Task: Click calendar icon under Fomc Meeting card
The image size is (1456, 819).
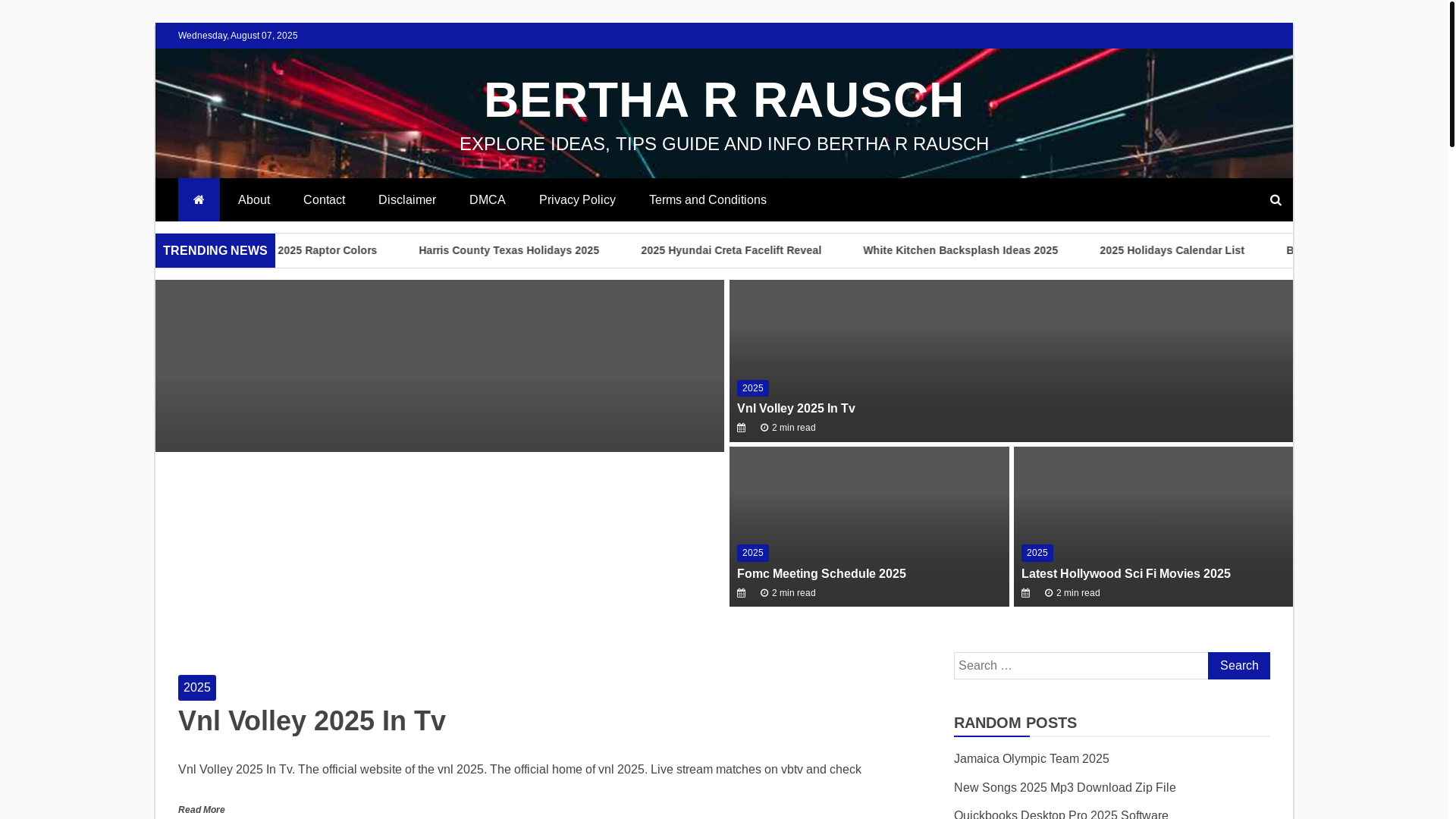Action: click(742, 593)
